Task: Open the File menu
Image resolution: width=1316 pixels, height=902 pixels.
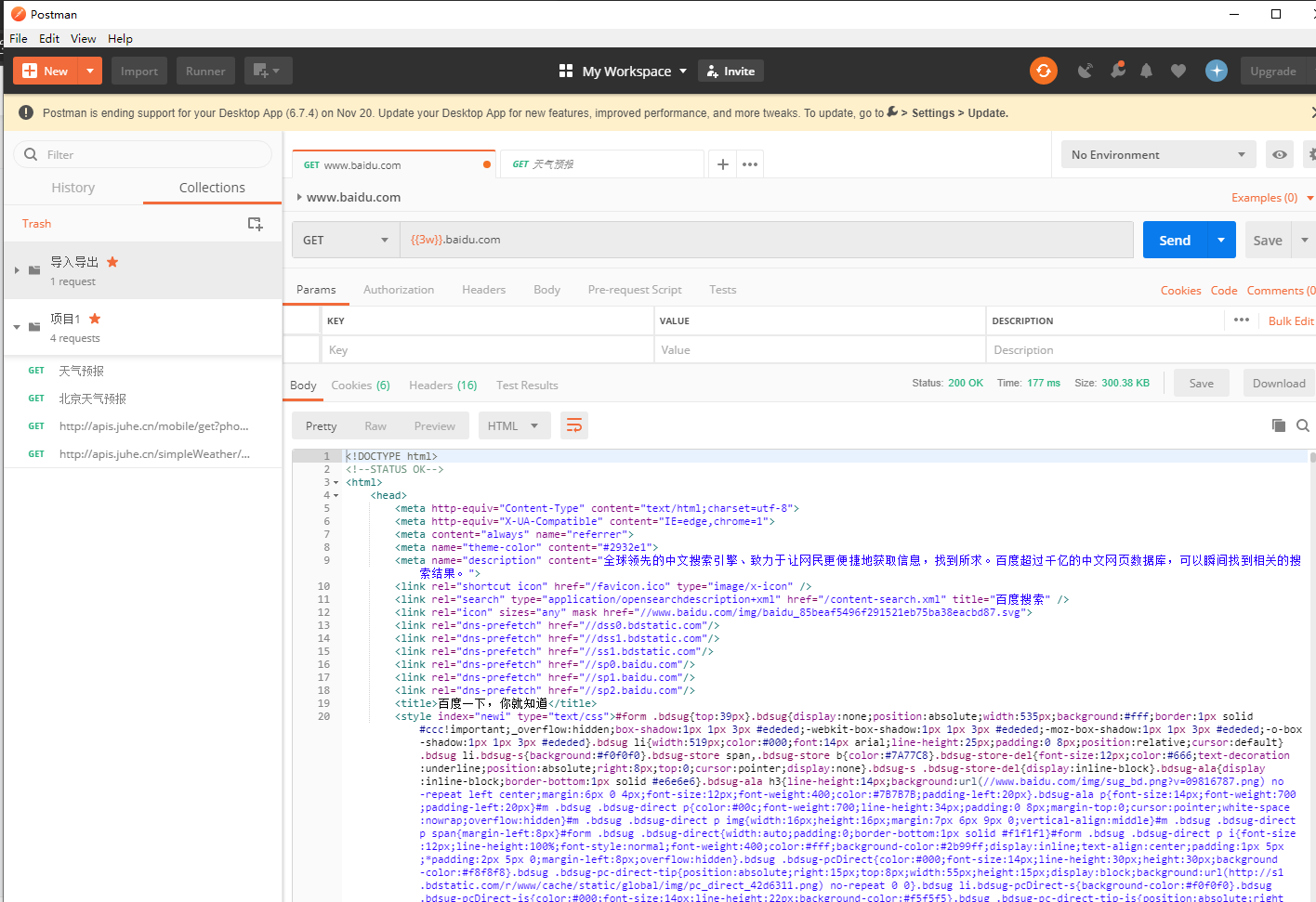Action: tap(19, 38)
